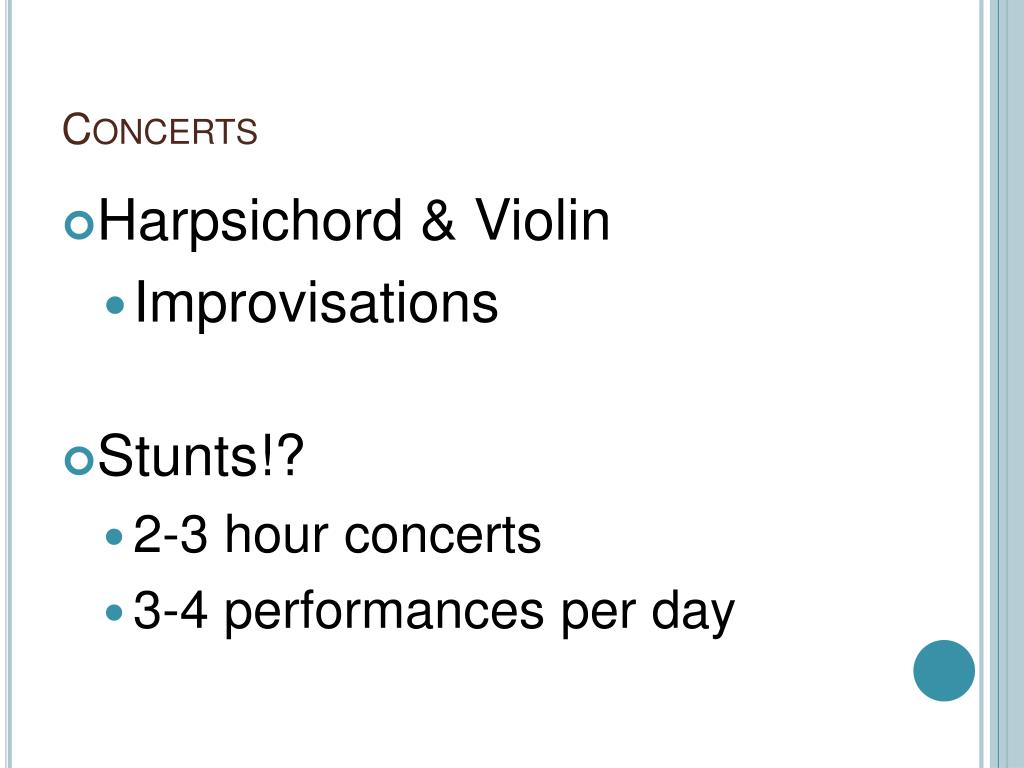Click the ring bullet beside Harpsichord & Violin
This screenshot has height=768, width=1024.
[79, 225]
